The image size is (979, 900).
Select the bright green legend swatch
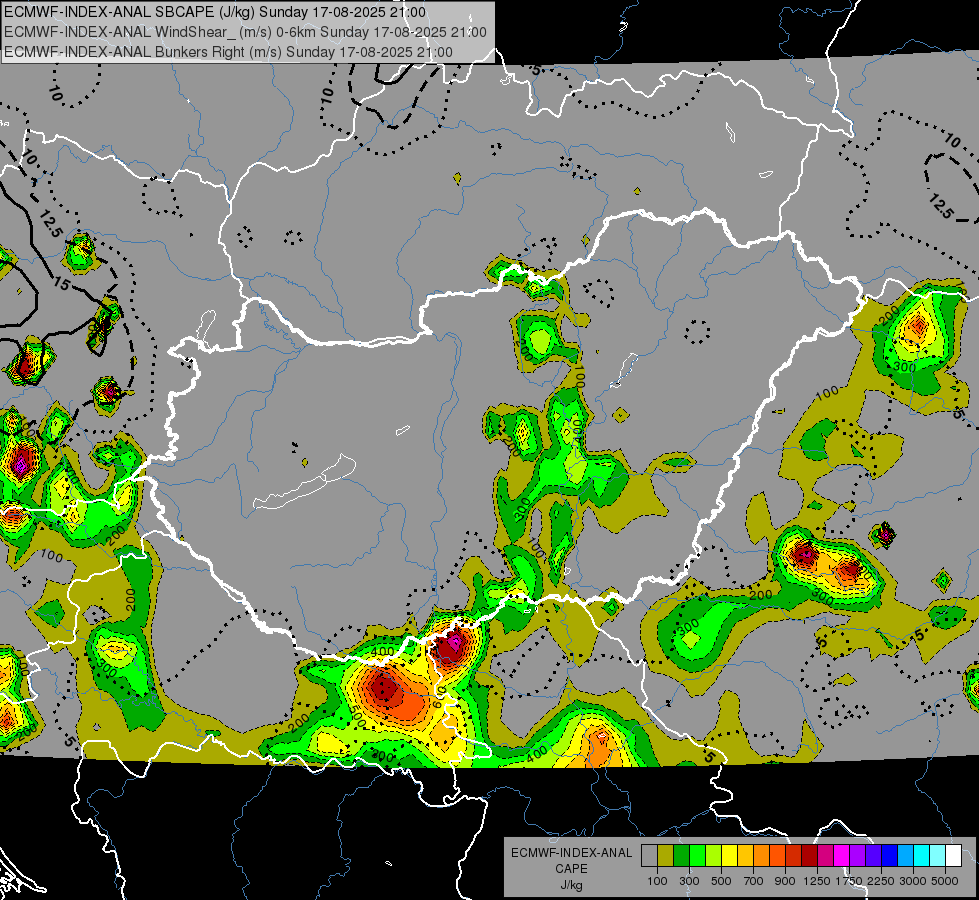[697, 855]
